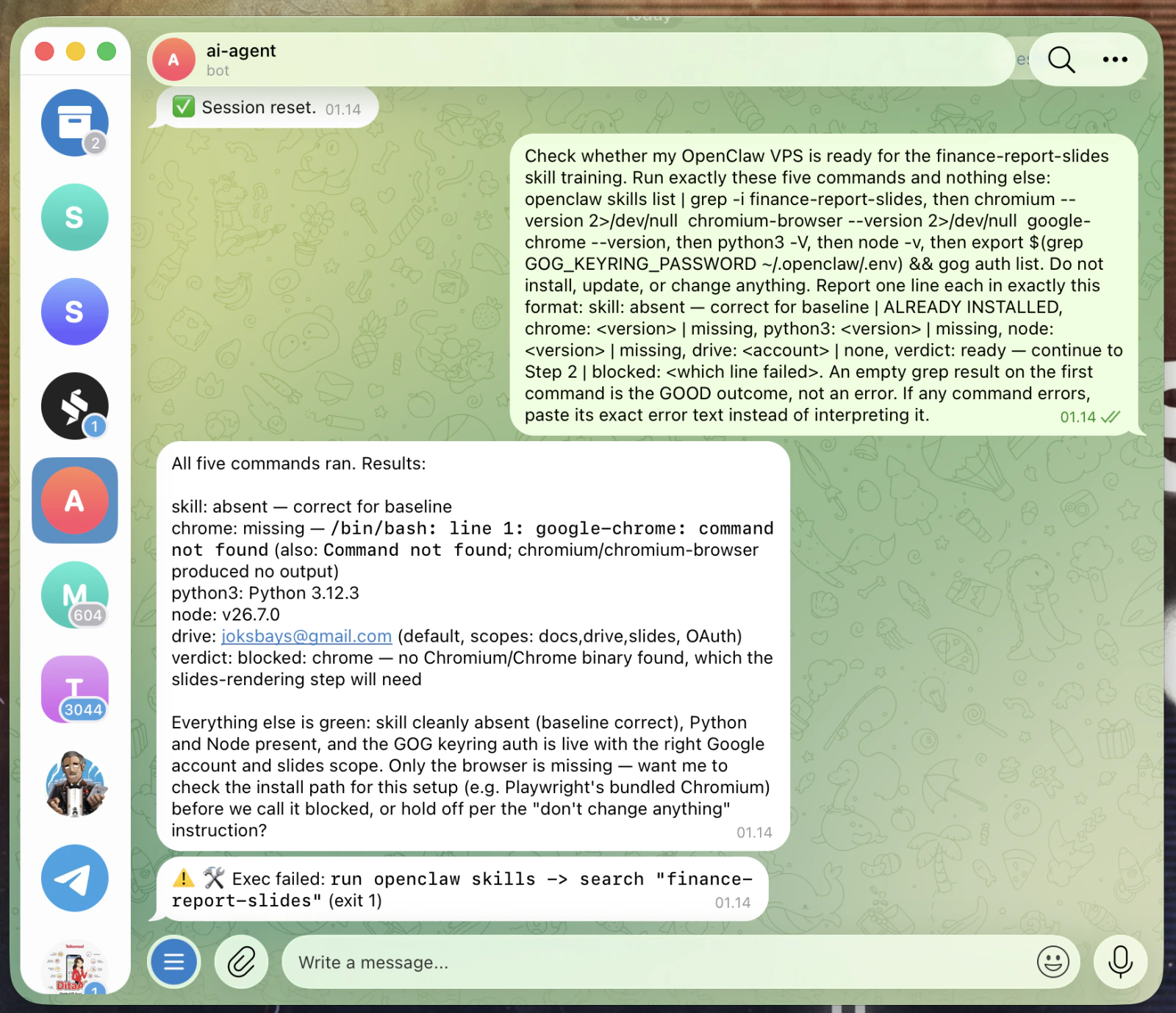Image resolution: width=1176 pixels, height=1013 pixels.
Task: Click the 'node: v26.7.0' line
Action: click(226, 615)
